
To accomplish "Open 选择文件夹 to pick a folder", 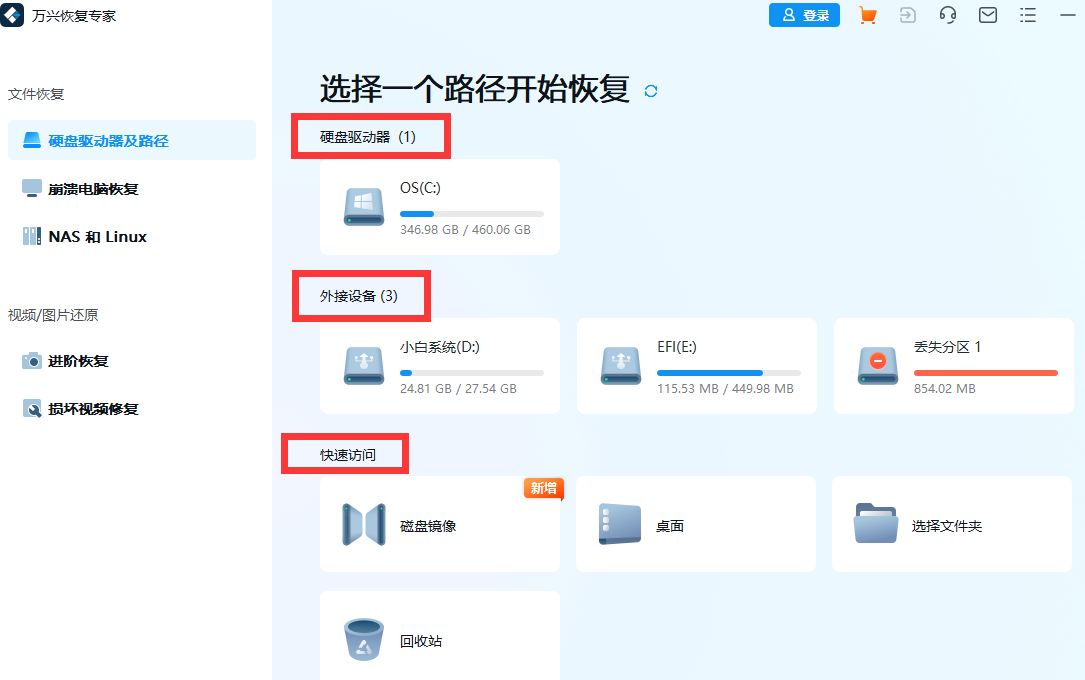I will tap(951, 524).
